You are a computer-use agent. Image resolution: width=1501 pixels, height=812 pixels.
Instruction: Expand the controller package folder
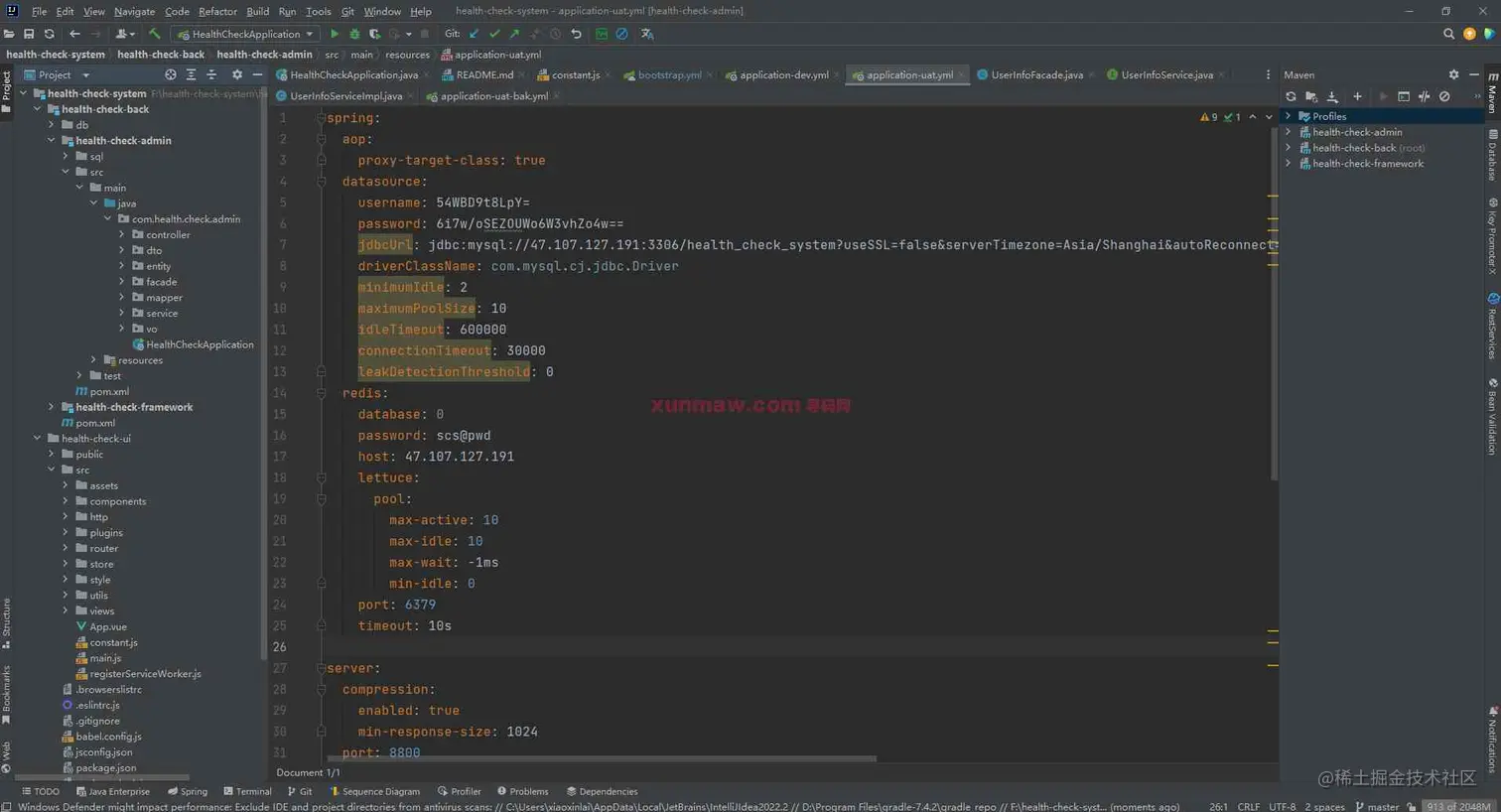122,235
